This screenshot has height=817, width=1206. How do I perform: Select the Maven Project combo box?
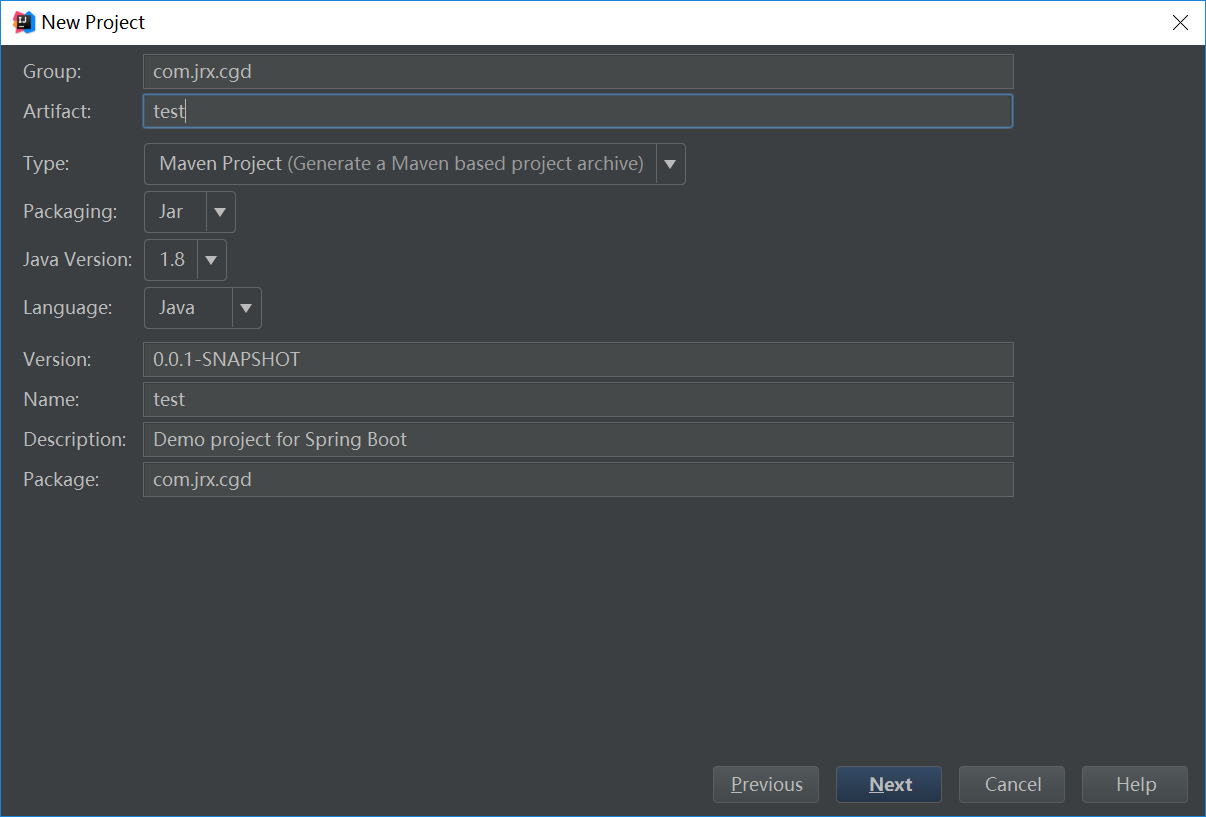pyautogui.click(x=400, y=164)
